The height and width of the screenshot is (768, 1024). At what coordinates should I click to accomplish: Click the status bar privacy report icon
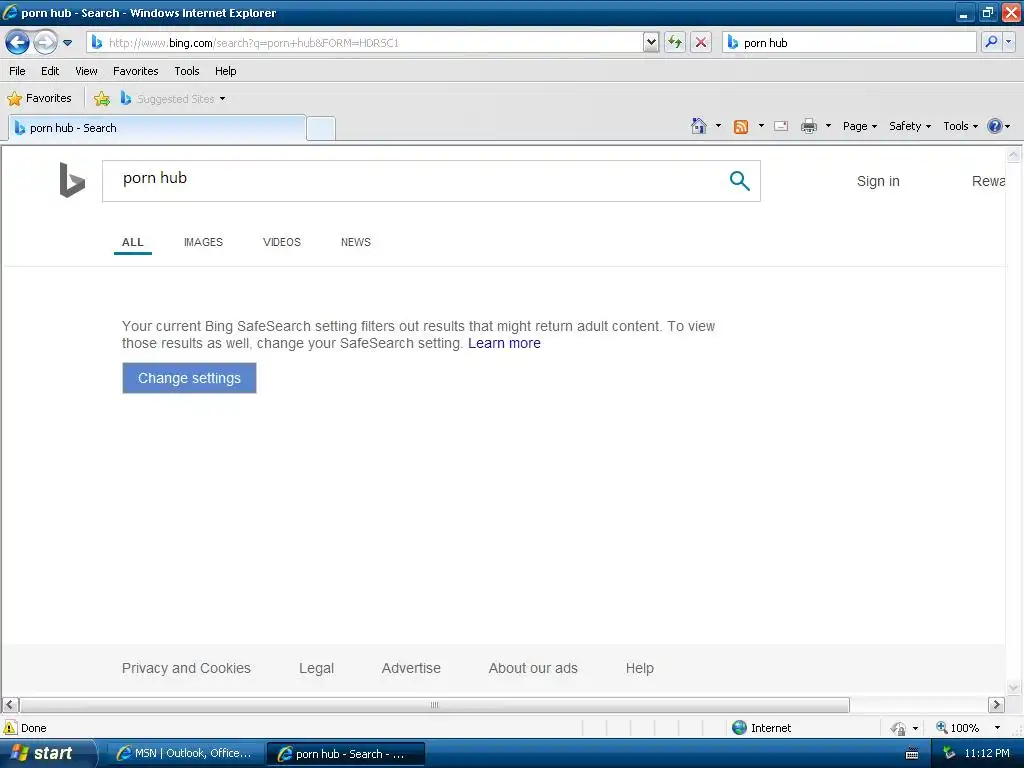(x=898, y=728)
